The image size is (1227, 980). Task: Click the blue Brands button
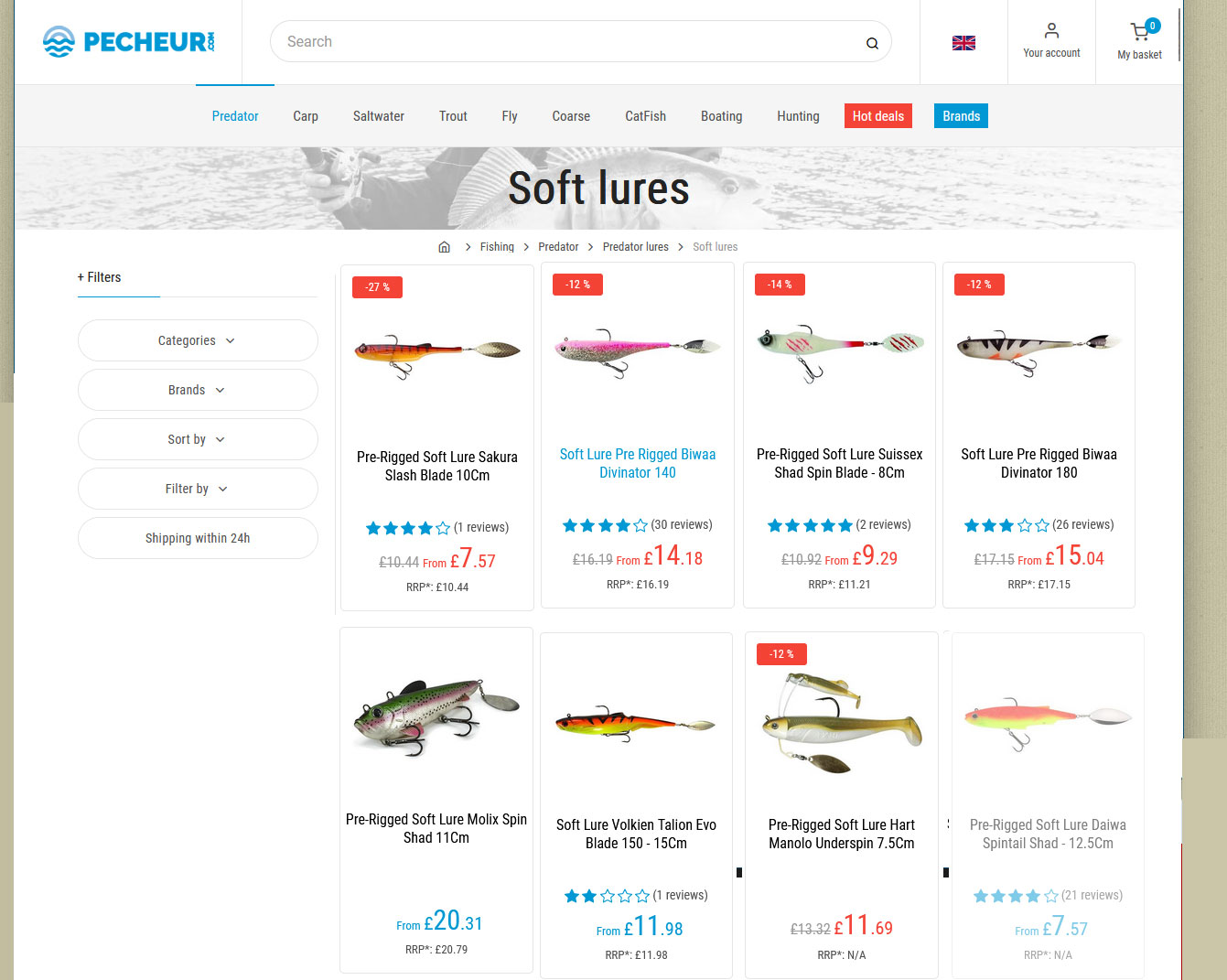point(961,116)
